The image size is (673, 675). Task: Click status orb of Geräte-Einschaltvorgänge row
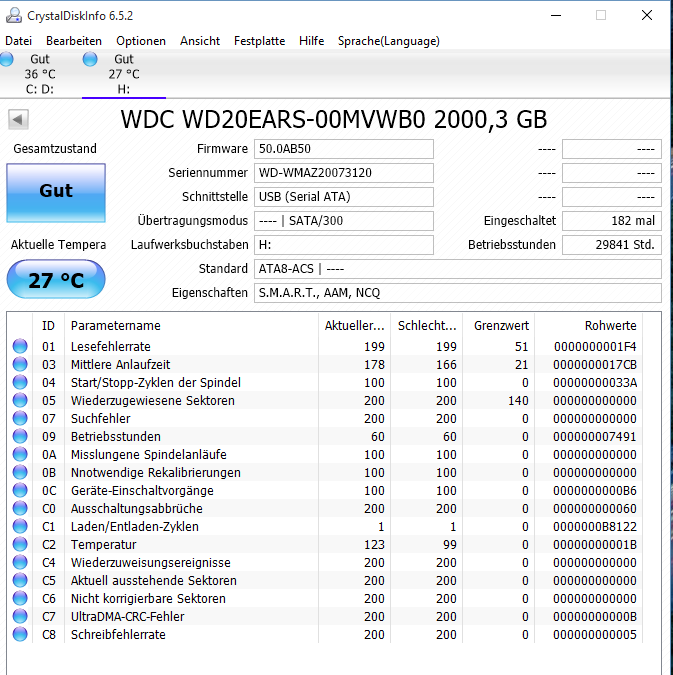tap(20, 490)
